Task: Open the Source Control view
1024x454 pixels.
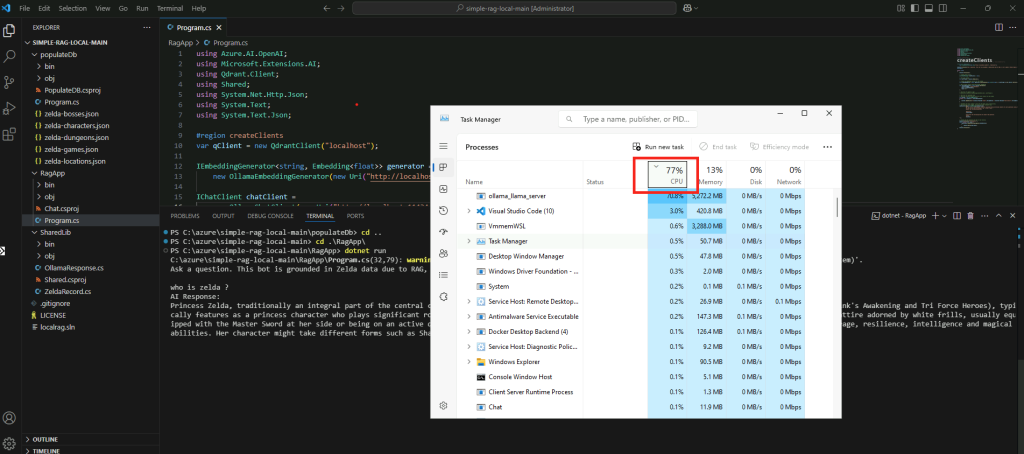Action: pos(9,82)
